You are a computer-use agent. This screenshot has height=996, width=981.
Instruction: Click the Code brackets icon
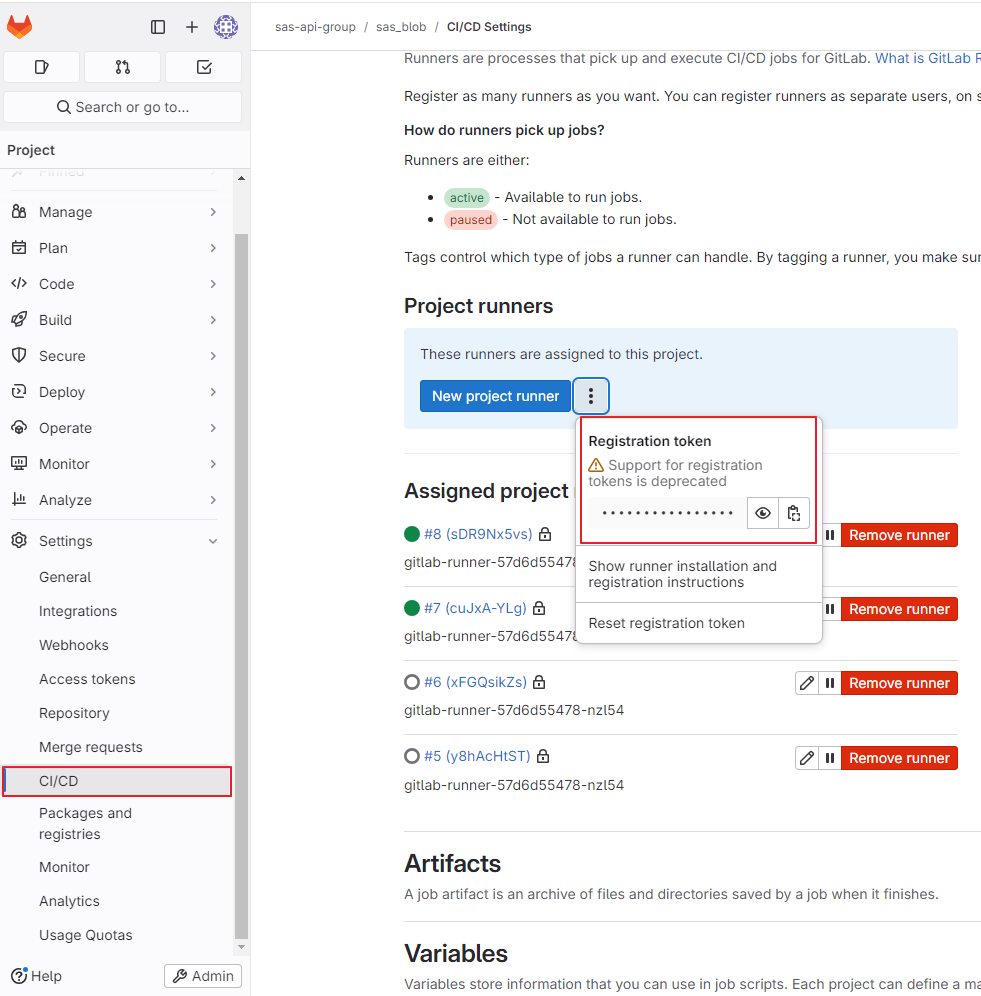[19, 283]
